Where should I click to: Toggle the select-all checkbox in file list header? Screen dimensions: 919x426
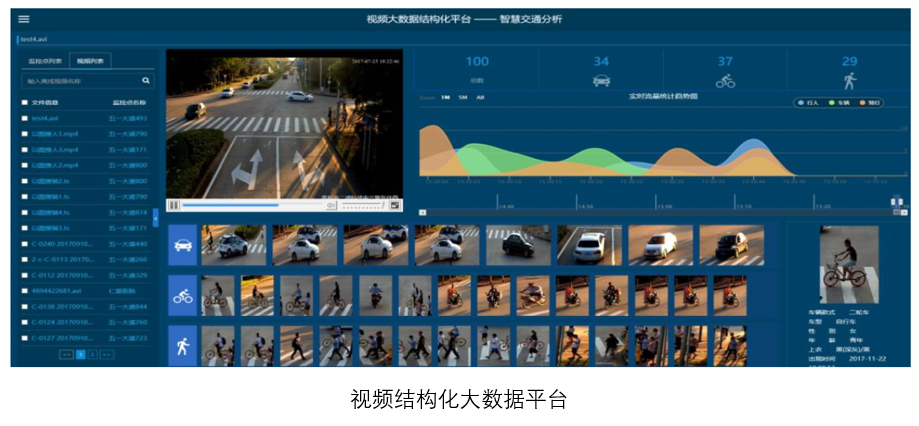25,102
